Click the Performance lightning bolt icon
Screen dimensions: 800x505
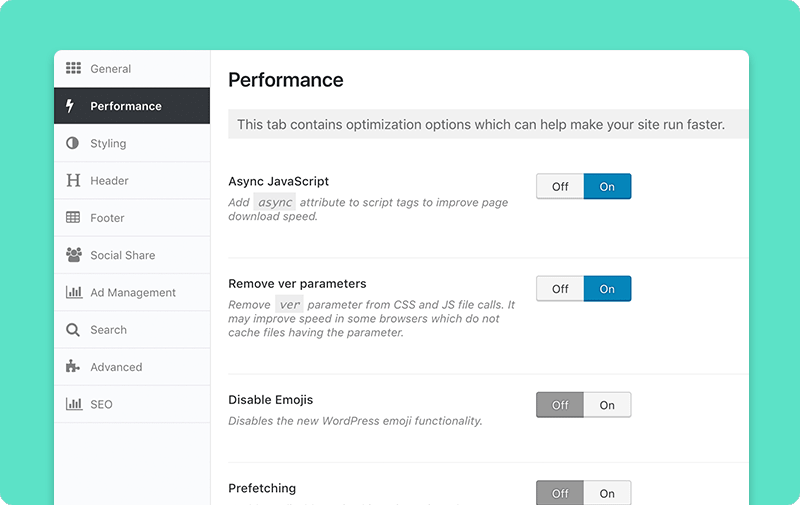click(x=70, y=106)
